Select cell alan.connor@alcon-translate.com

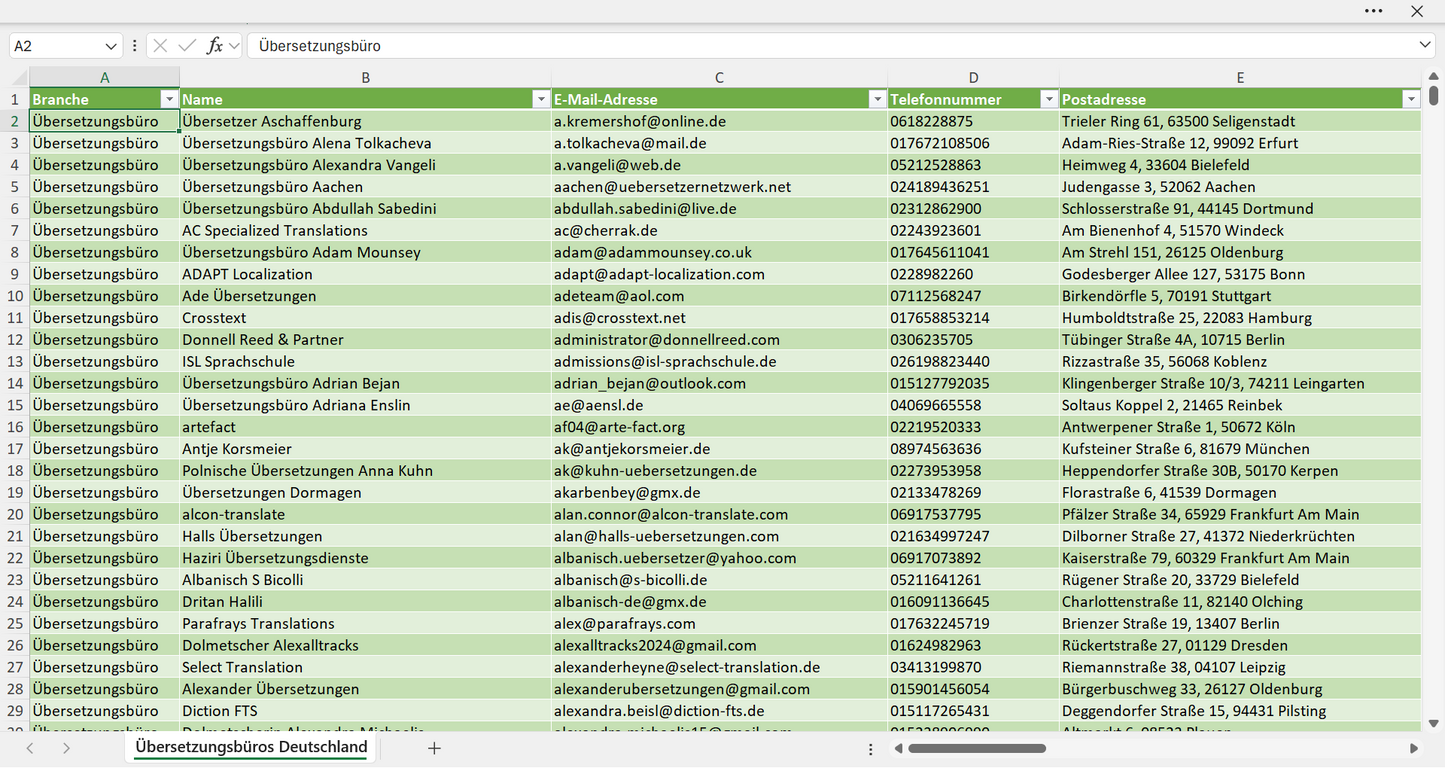[x=719, y=514]
